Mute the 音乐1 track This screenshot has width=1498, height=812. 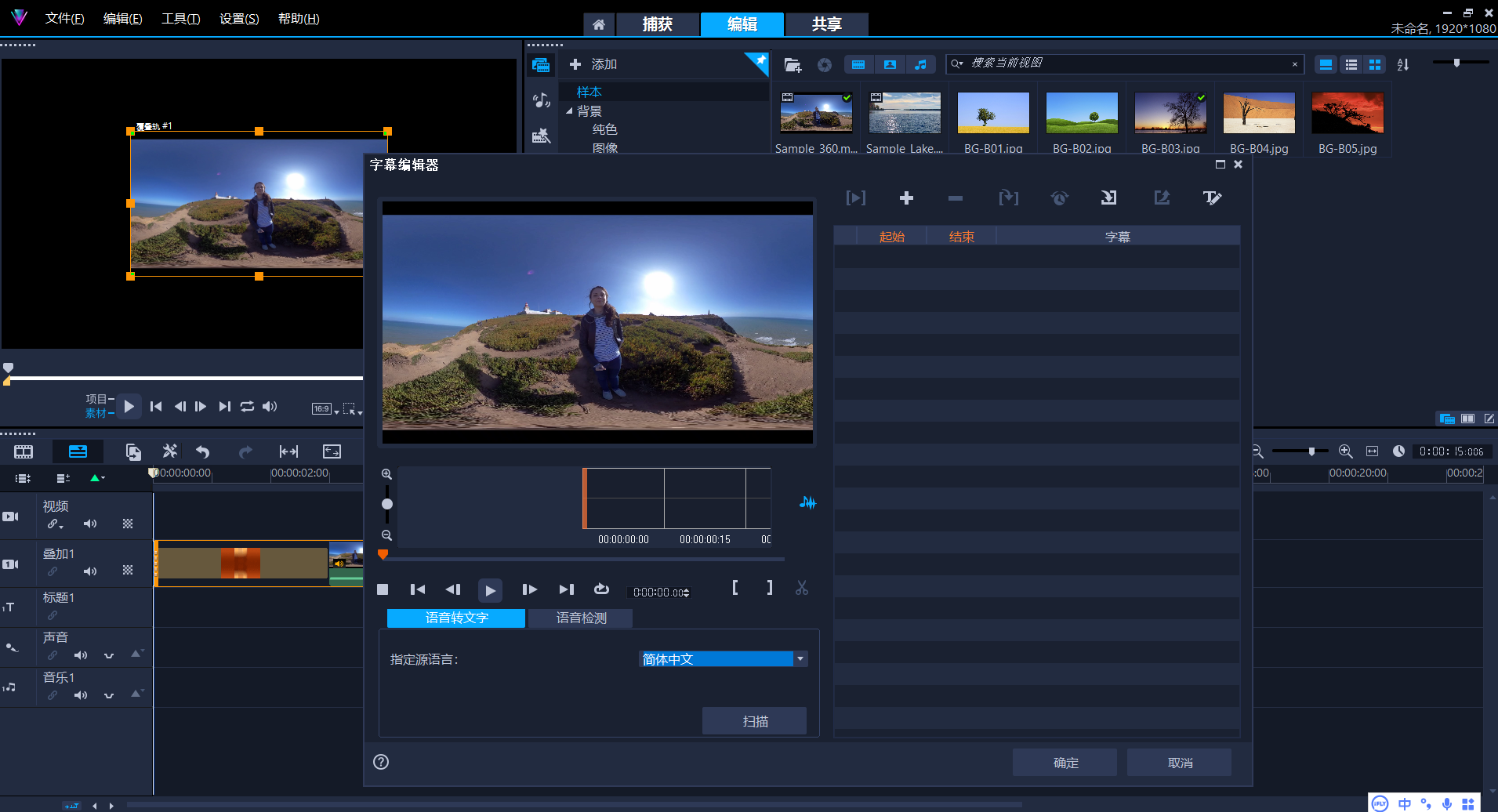81,694
